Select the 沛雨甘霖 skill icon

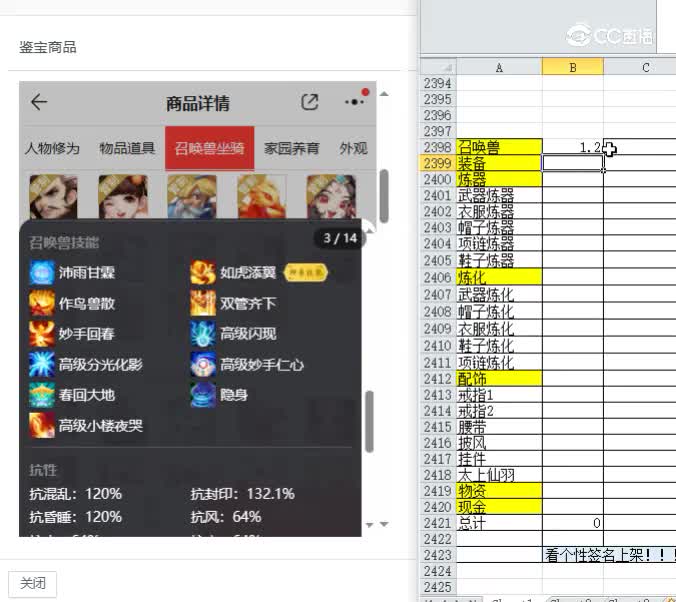(42, 273)
